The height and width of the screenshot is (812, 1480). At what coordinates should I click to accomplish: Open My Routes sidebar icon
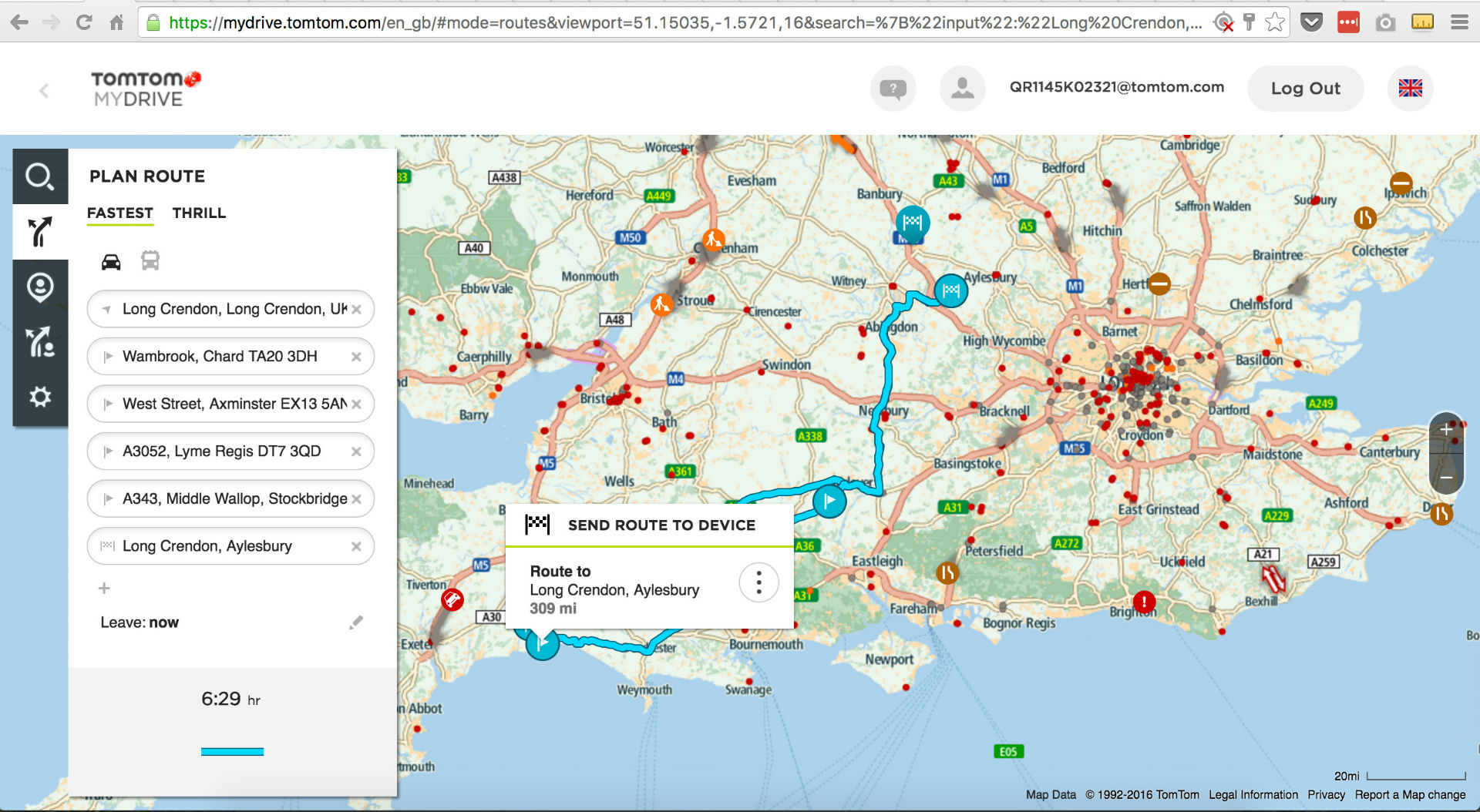click(40, 343)
